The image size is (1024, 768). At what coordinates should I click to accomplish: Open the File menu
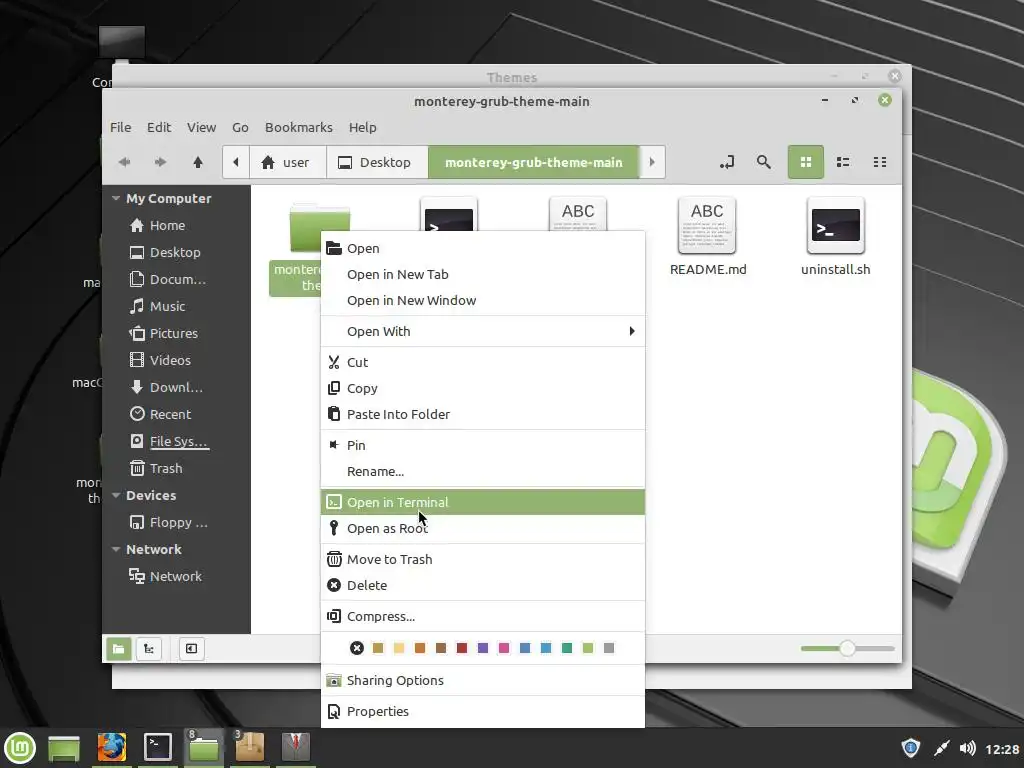coord(120,127)
